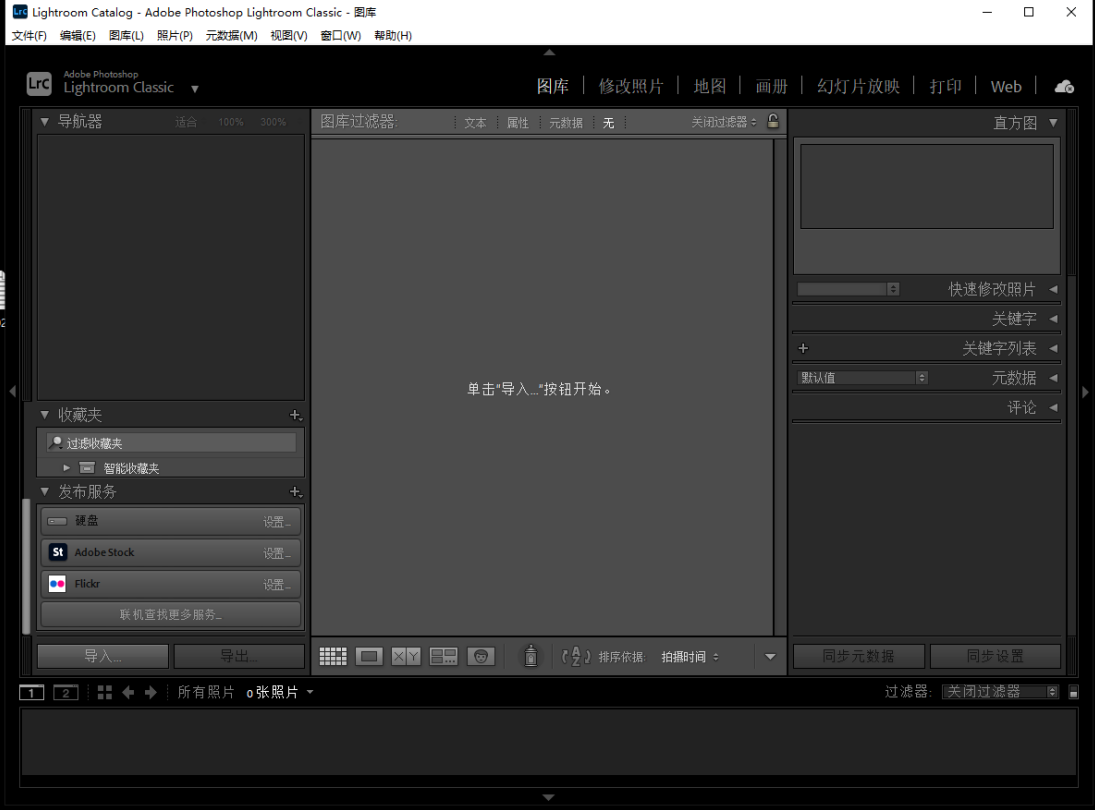This screenshot has width=1095, height=810.
Task: Hide right panel group arrow
Action: 1085,392
